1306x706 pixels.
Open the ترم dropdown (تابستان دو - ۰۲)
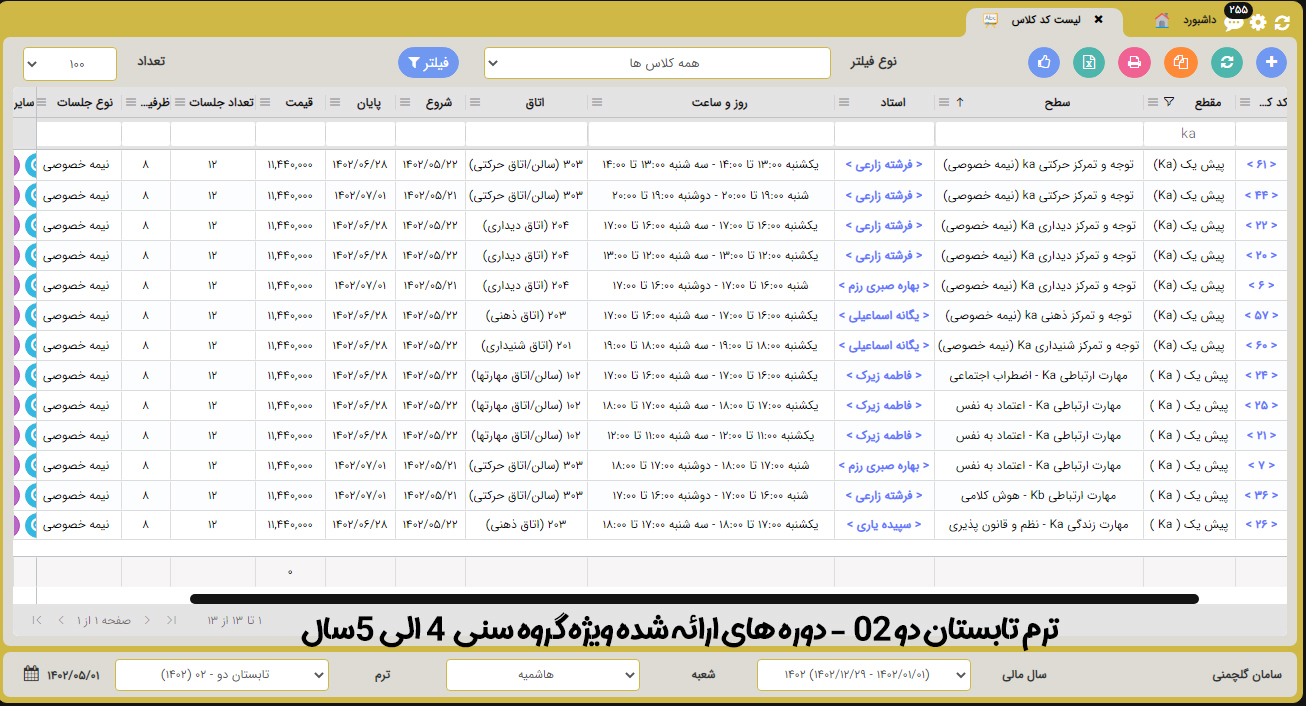(x=221, y=675)
